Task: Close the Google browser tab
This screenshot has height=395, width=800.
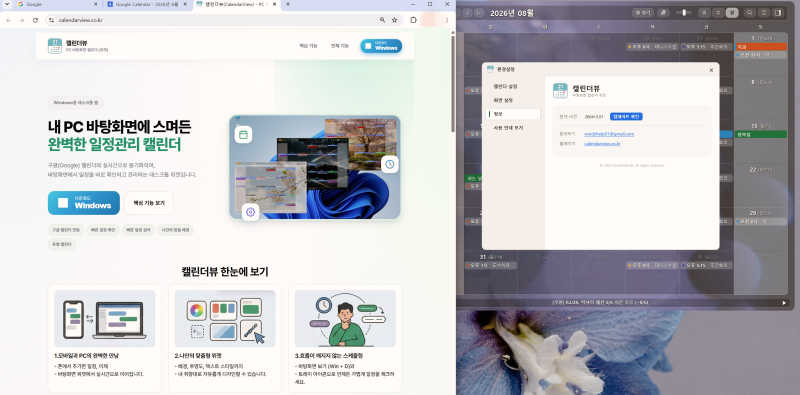Action: [x=95, y=4]
